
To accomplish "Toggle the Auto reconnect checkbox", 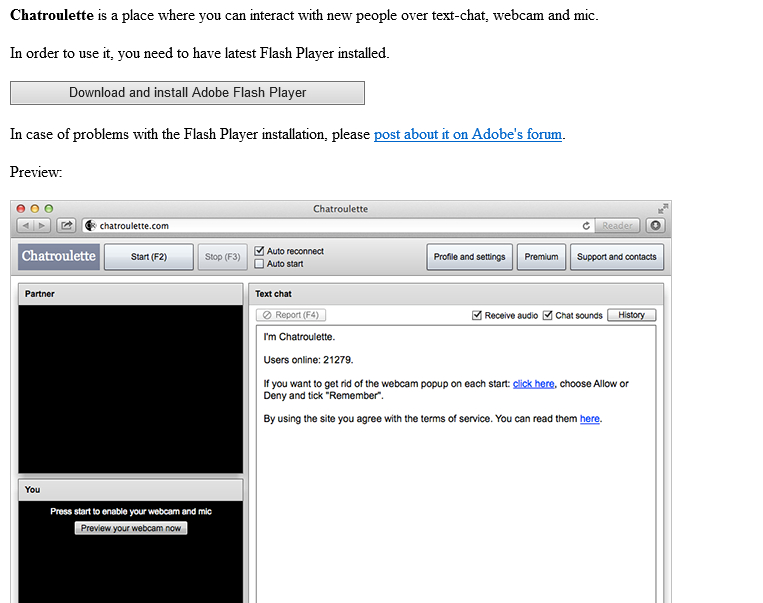I will click(259, 251).
